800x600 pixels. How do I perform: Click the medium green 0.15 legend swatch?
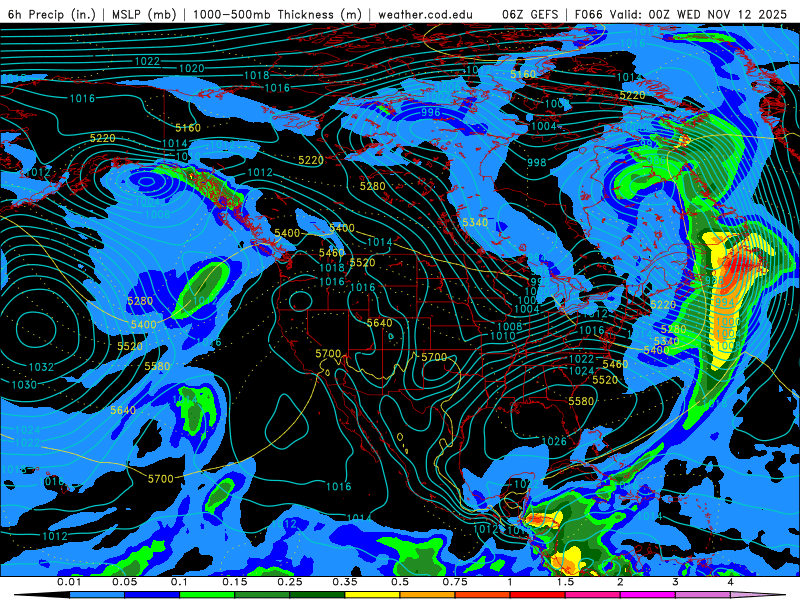[262, 595]
